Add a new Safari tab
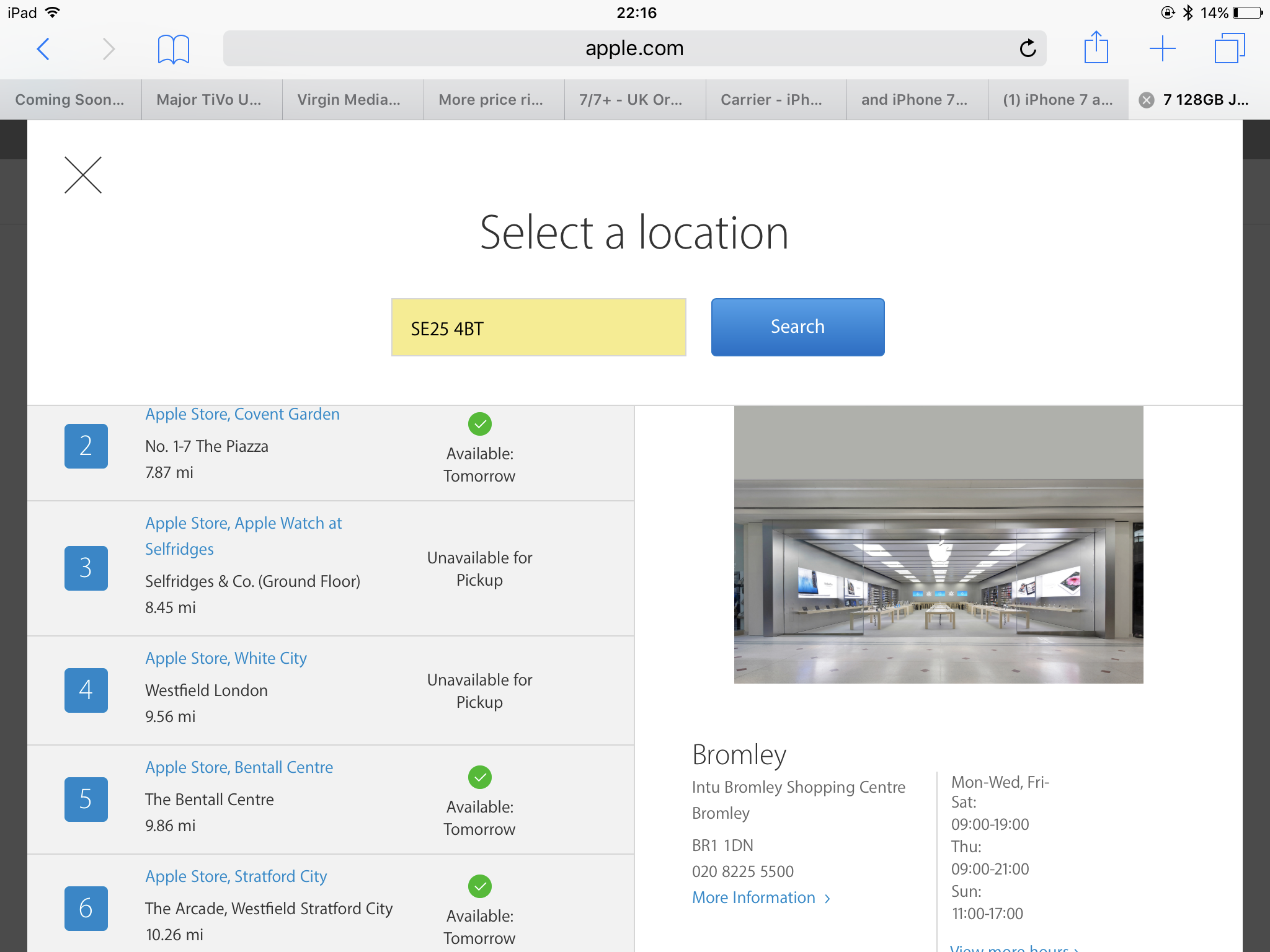Image resolution: width=1270 pixels, height=952 pixels. coord(1162,48)
